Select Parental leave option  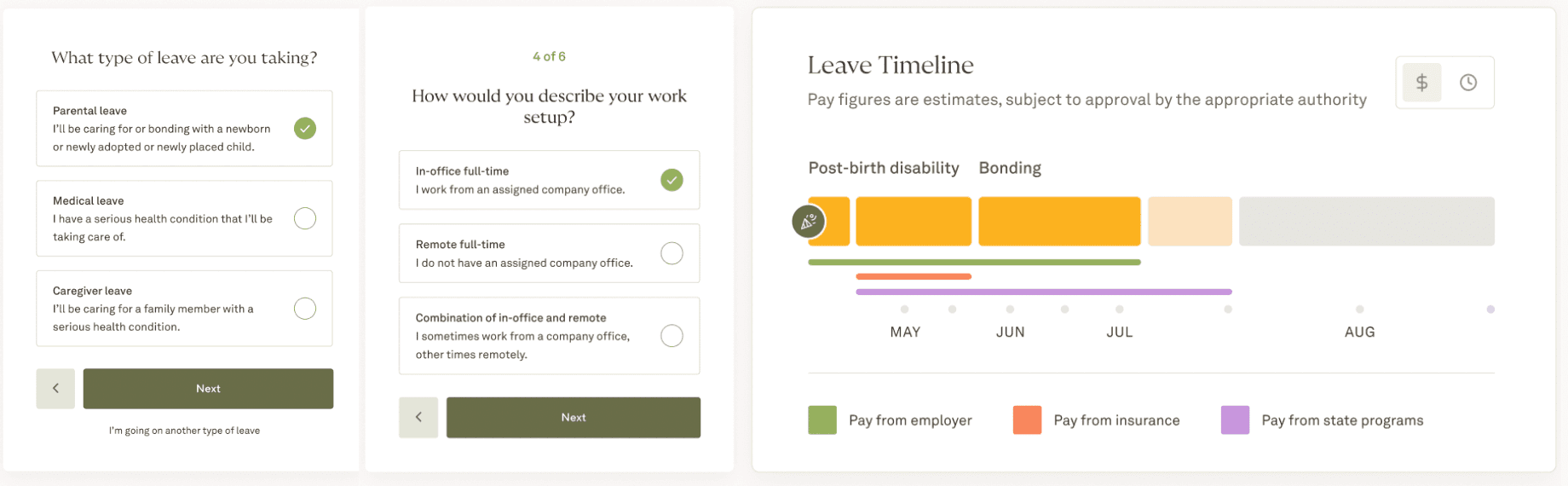305,129
